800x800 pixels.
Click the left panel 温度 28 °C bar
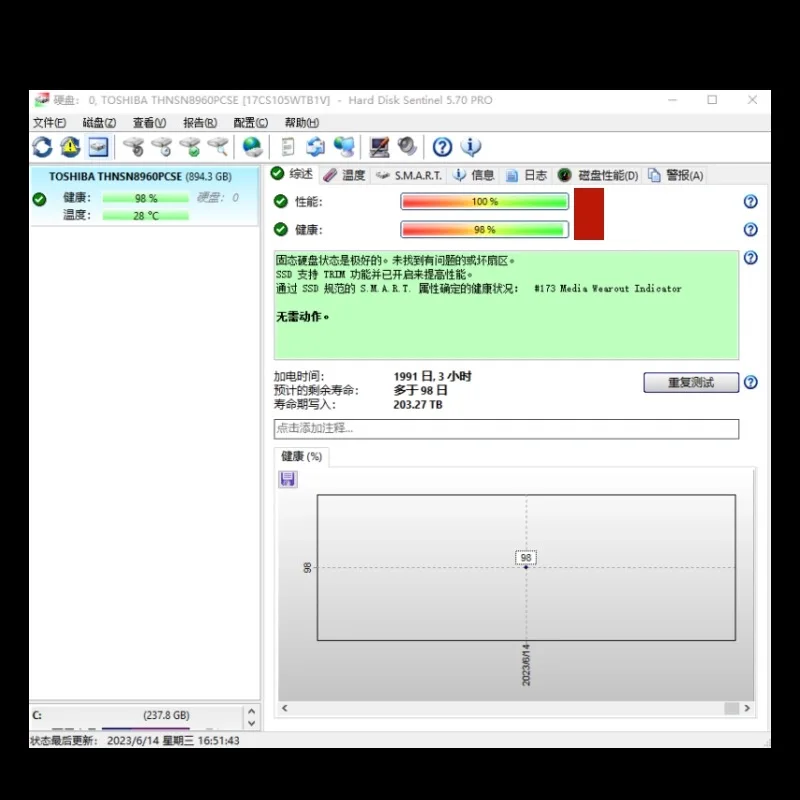click(x=145, y=216)
